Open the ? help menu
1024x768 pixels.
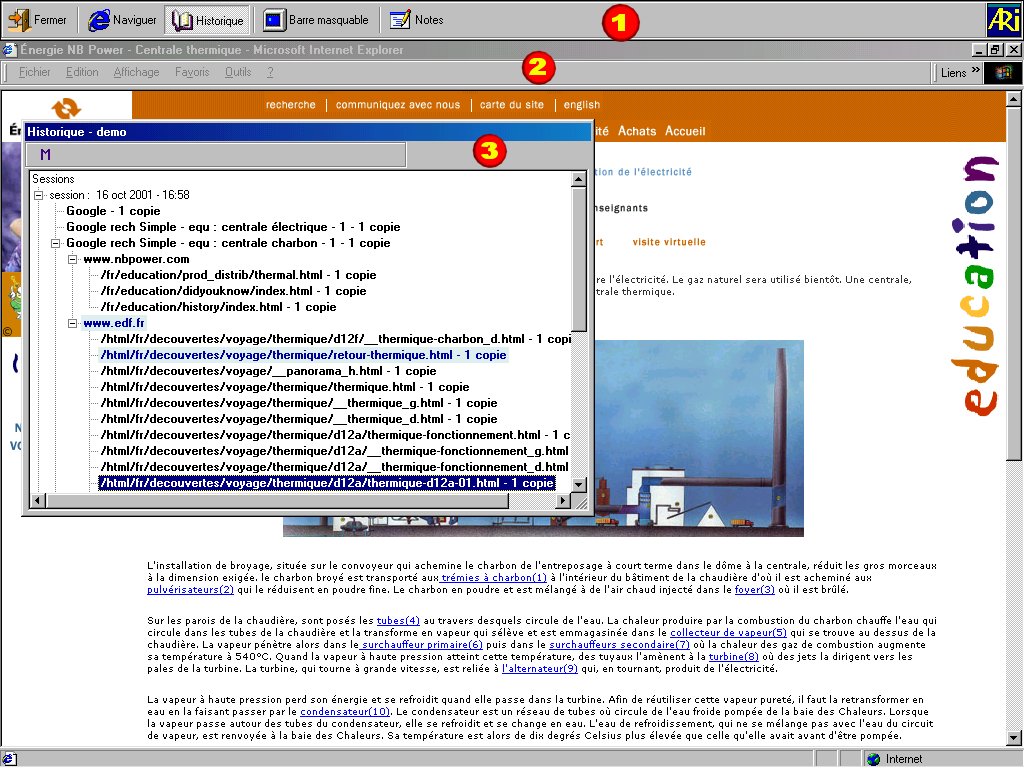[x=270, y=72]
